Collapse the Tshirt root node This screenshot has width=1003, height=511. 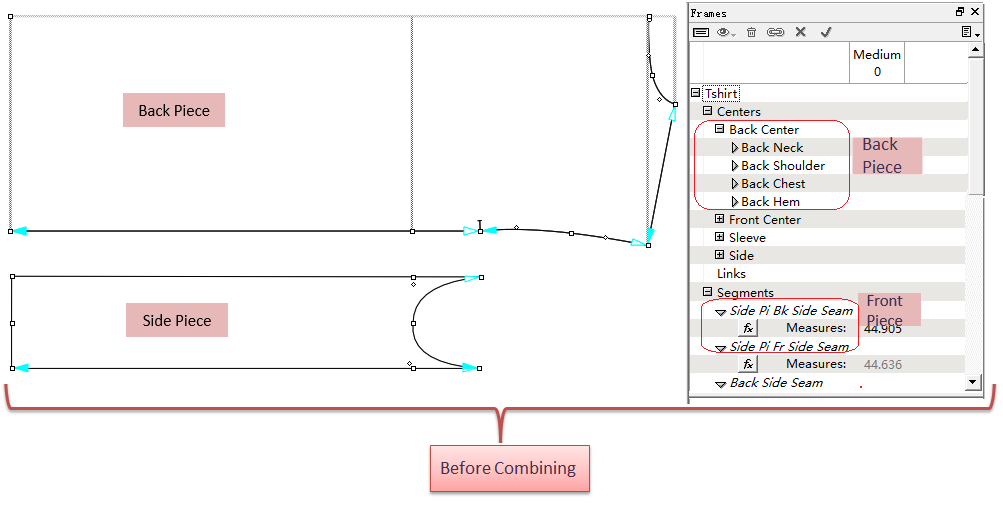point(696,93)
